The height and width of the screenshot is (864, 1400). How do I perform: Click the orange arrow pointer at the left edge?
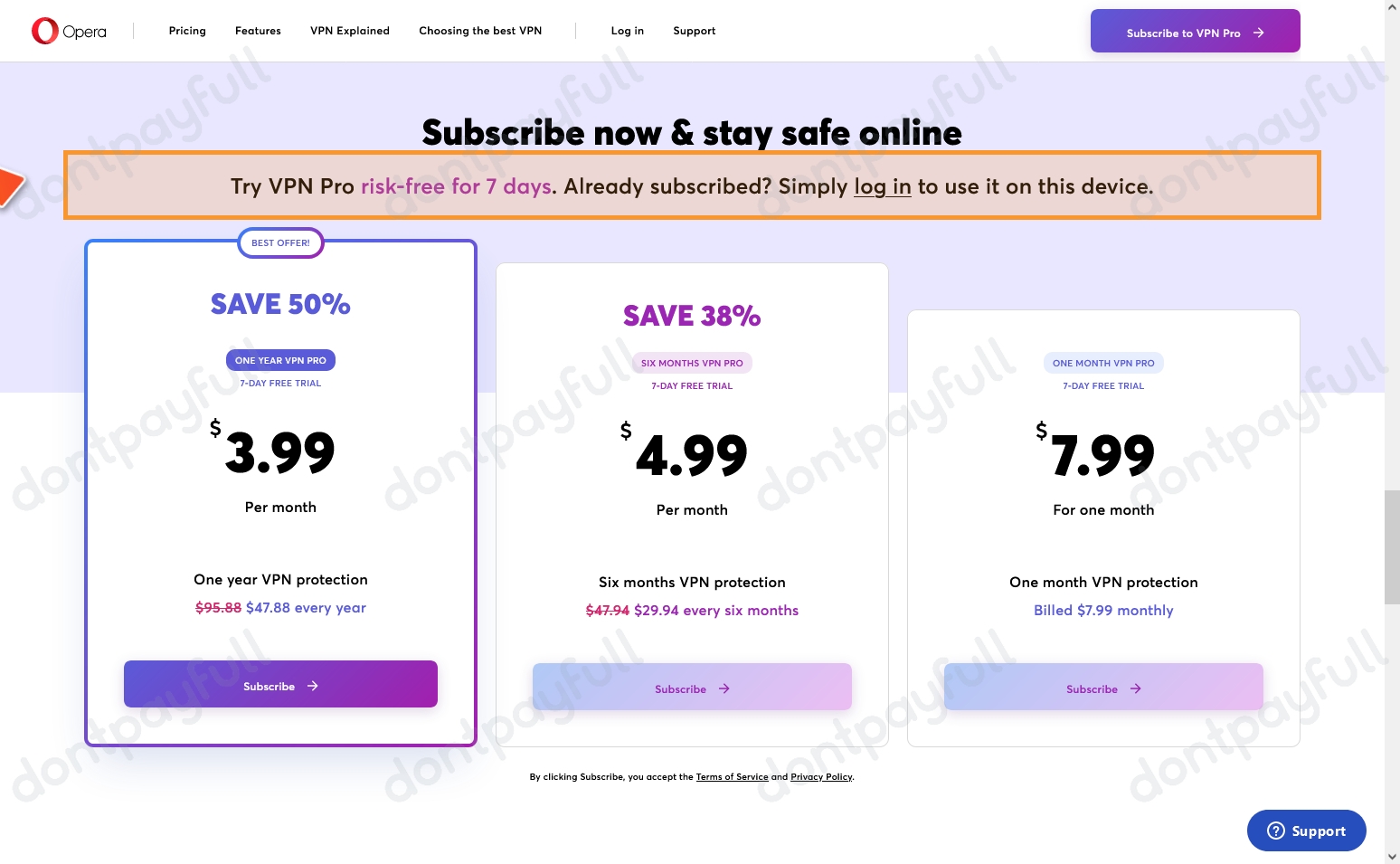(9, 185)
